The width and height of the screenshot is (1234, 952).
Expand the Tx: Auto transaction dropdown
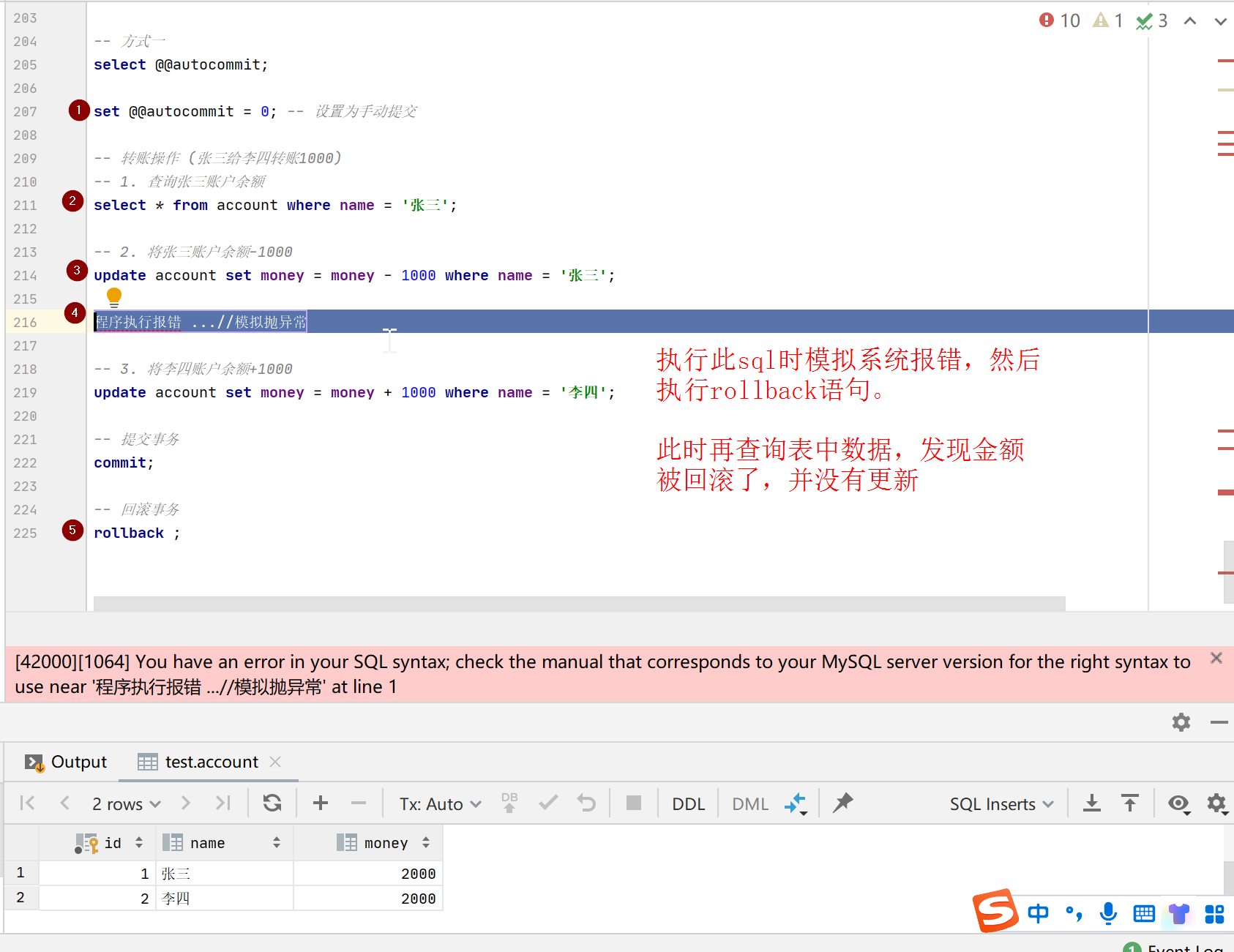click(x=440, y=804)
